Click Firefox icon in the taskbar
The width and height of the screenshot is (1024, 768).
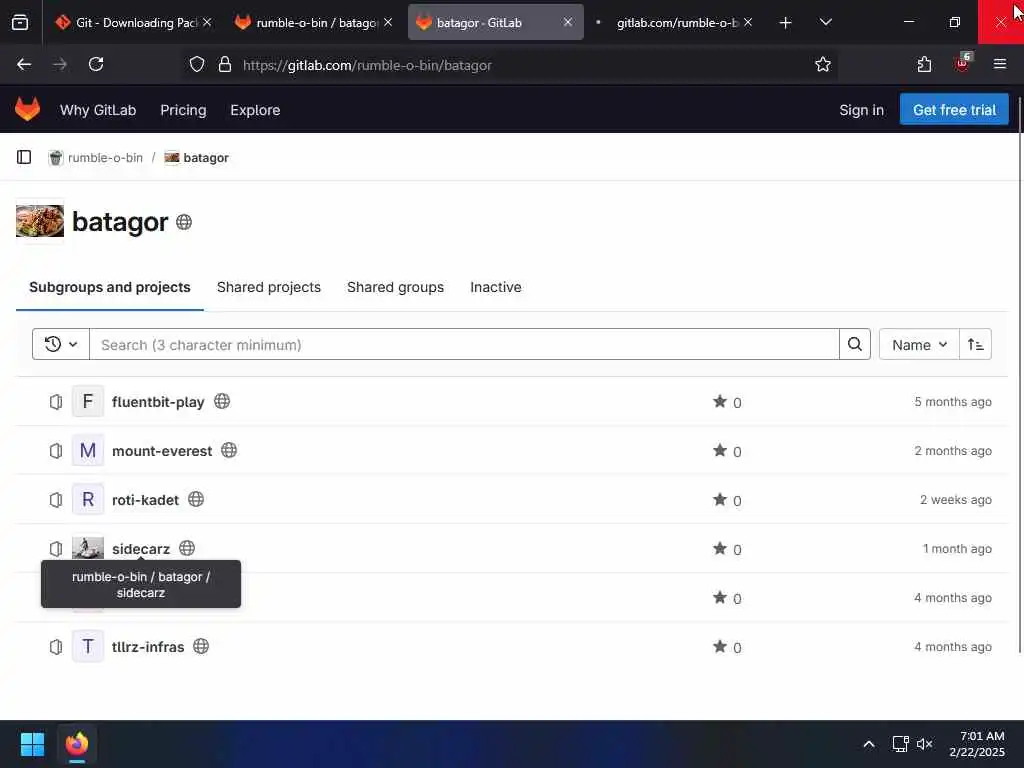(77, 744)
